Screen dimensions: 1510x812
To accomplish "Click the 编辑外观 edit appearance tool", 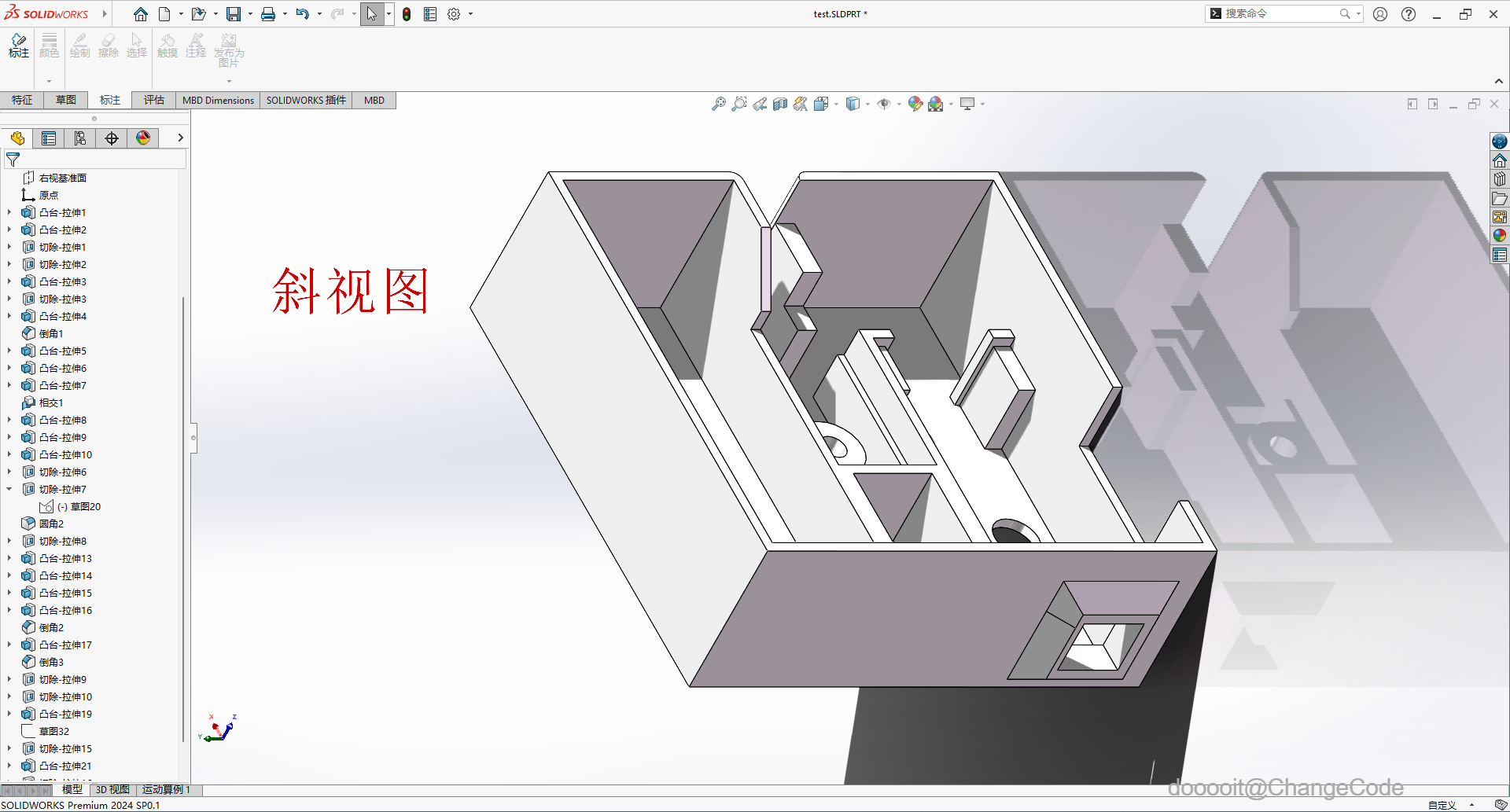I will pyautogui.click(x=915, y=103).
